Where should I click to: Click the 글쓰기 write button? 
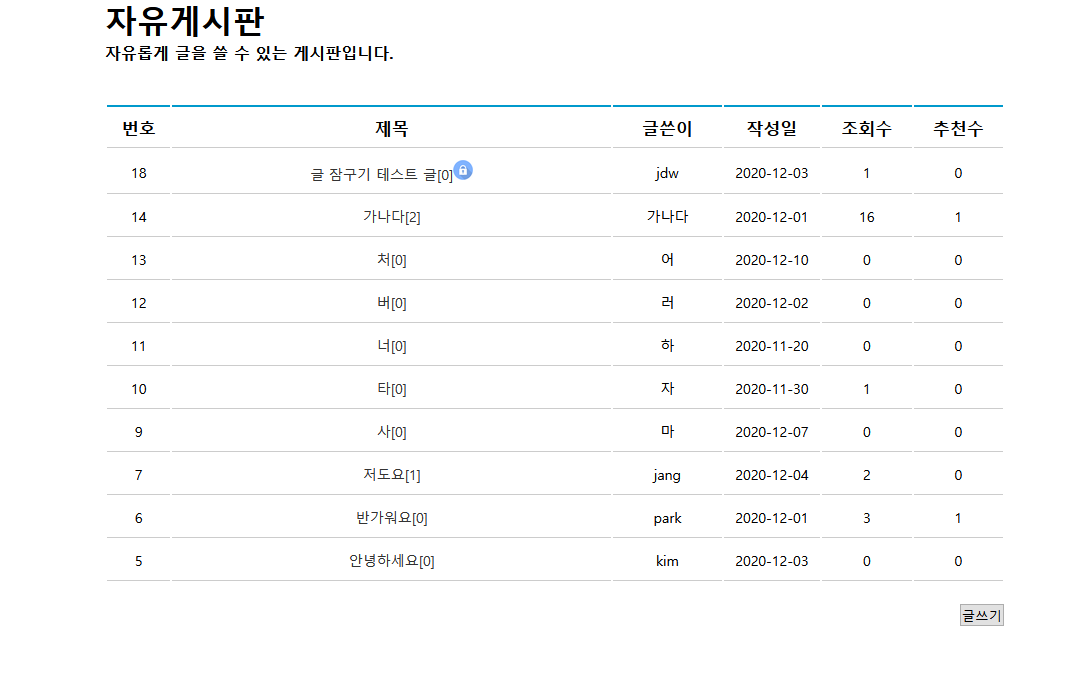(982, 615)
